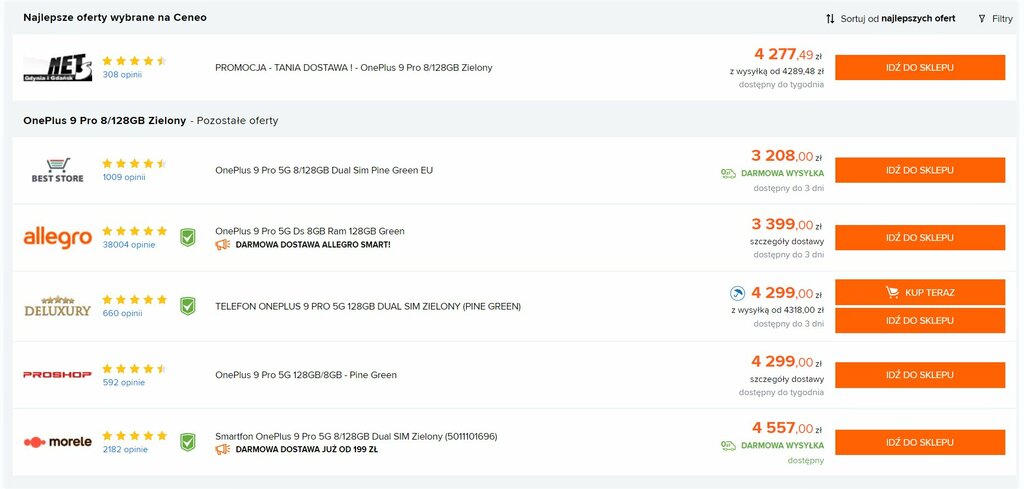The height and width of the screenshot is (489, 1024).
Task: Open 1009 opinii reviews link
Action: click(x=124, y=177)
